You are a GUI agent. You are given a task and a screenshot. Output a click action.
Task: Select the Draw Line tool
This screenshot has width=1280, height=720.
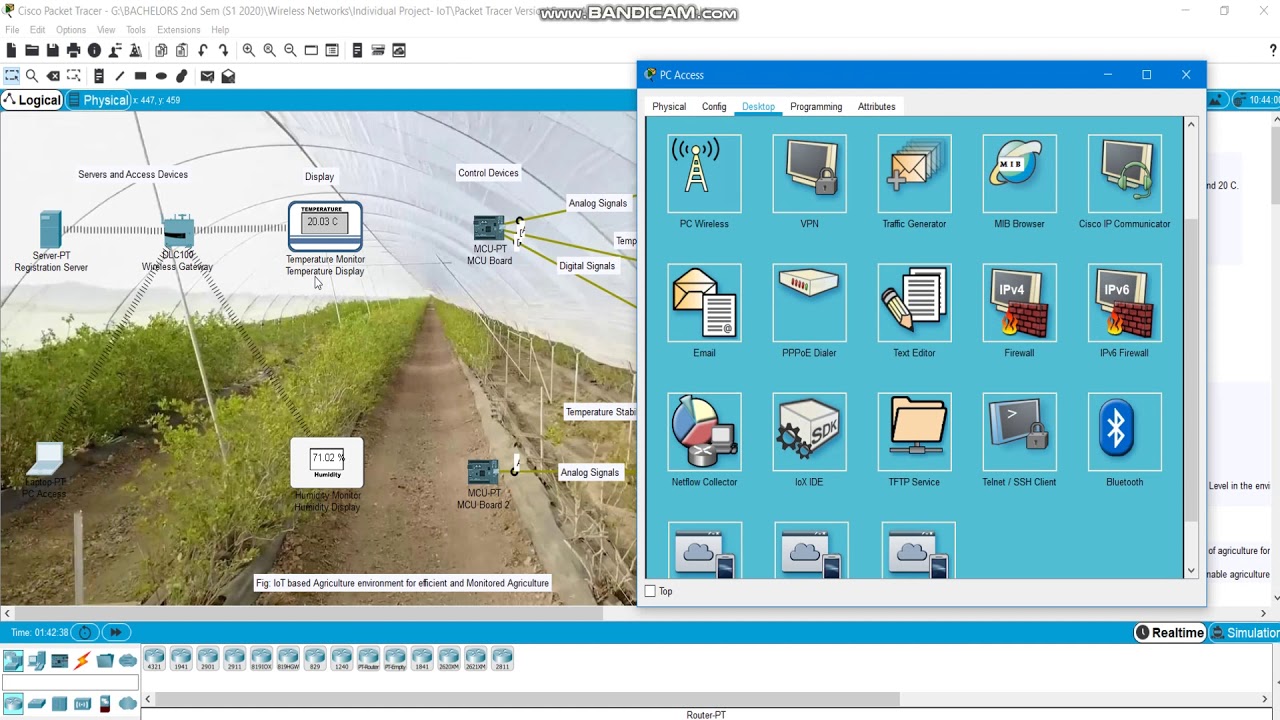pyautogui.click(x=119, y=76)
